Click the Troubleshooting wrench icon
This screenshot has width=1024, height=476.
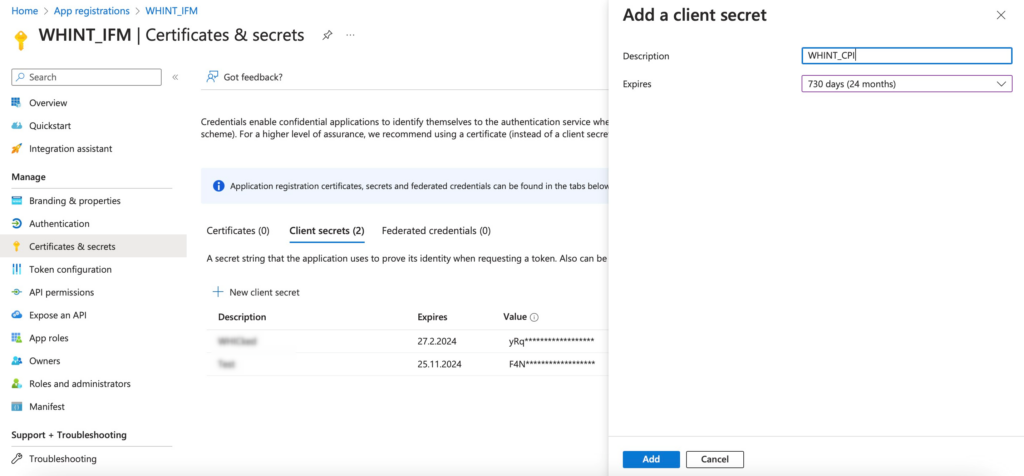coord(17,458)
